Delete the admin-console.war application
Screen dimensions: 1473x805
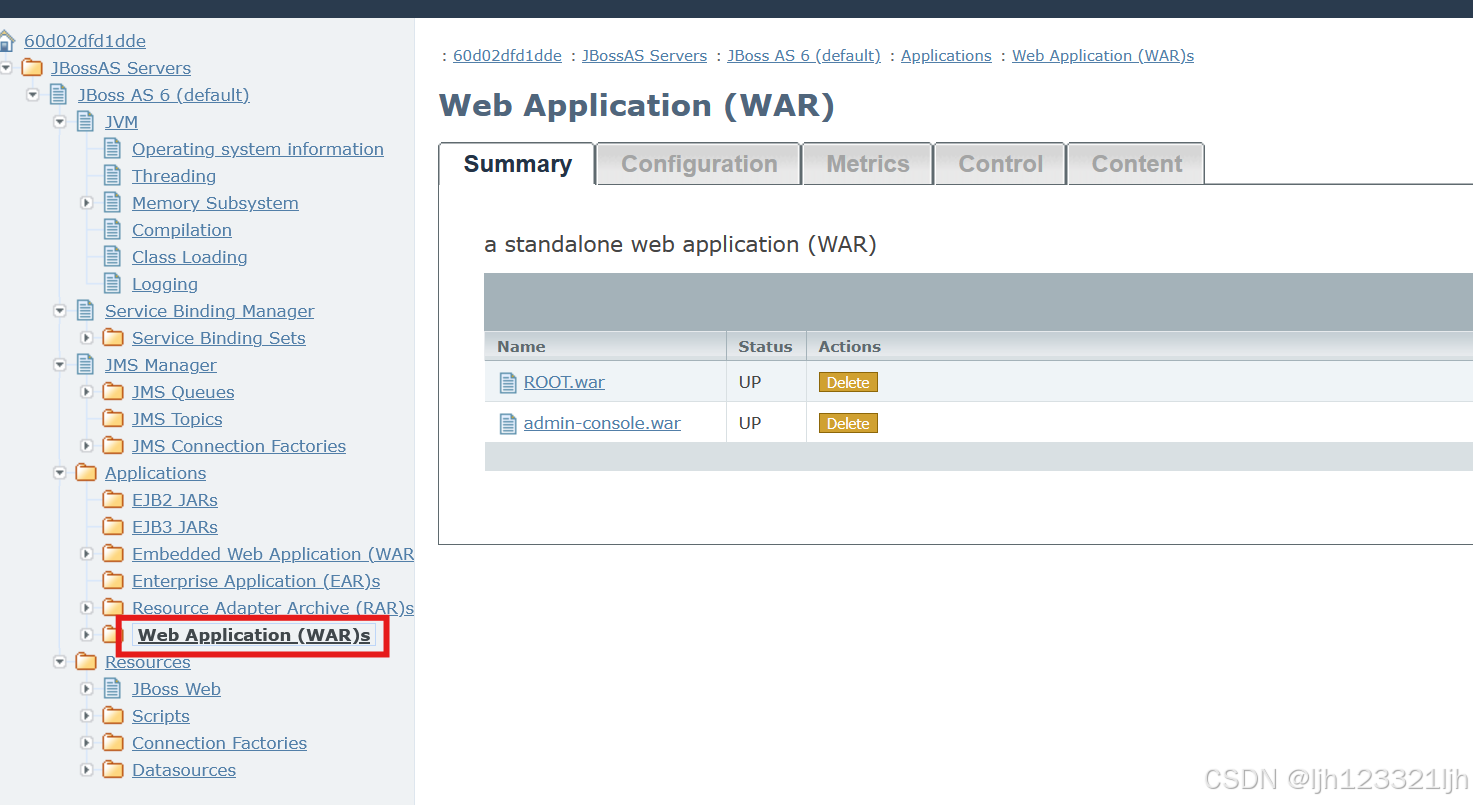[x=848, y=424]
